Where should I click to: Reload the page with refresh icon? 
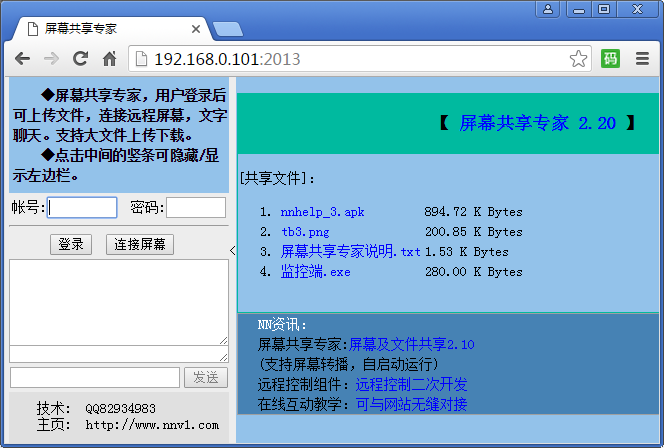point(80,58)
